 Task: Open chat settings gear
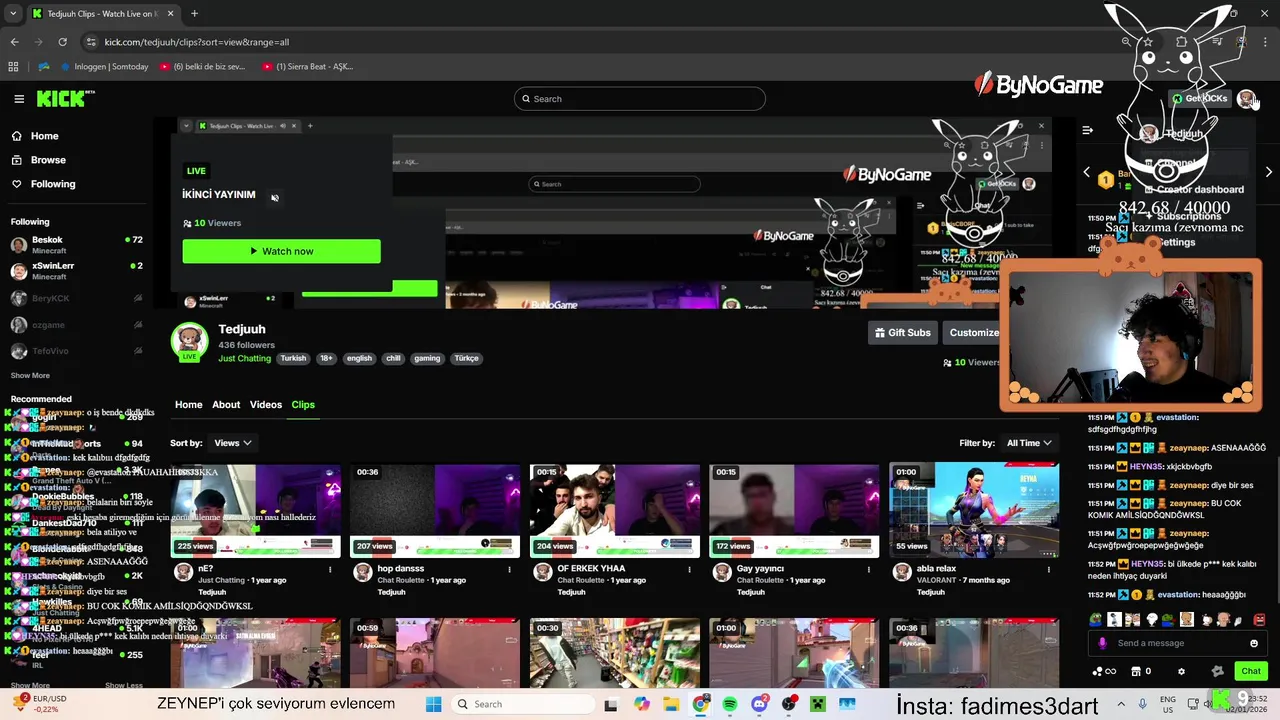1181,671
